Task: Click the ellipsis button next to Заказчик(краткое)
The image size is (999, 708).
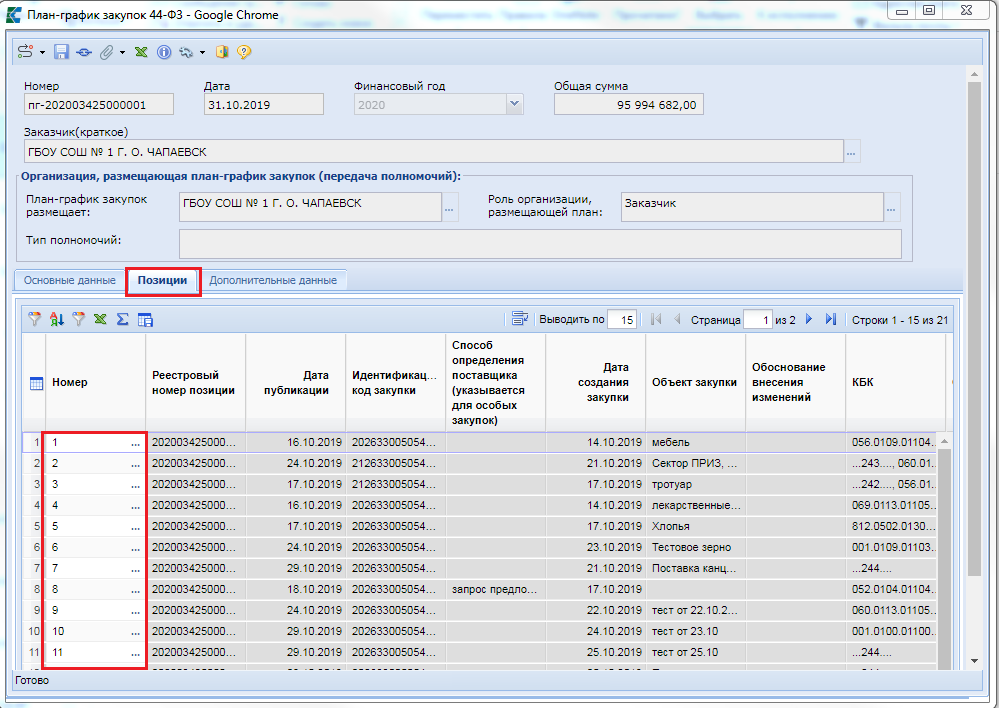Action: 852,153
